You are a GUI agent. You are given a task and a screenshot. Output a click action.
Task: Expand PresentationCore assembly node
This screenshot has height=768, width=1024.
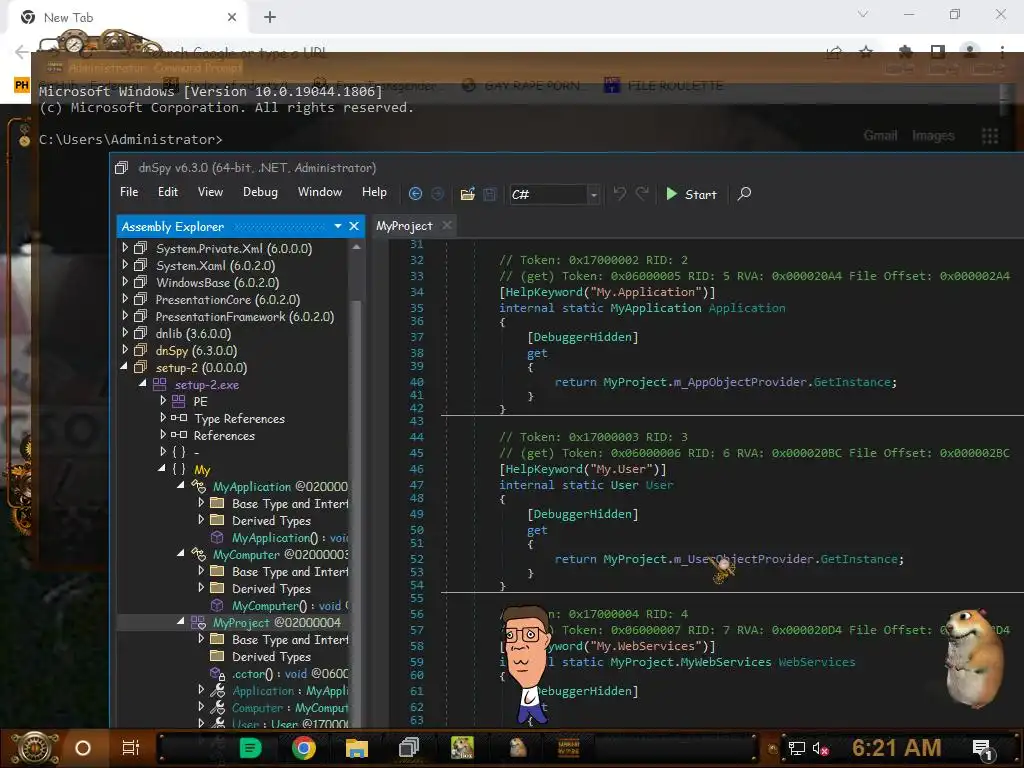[125, 298]
